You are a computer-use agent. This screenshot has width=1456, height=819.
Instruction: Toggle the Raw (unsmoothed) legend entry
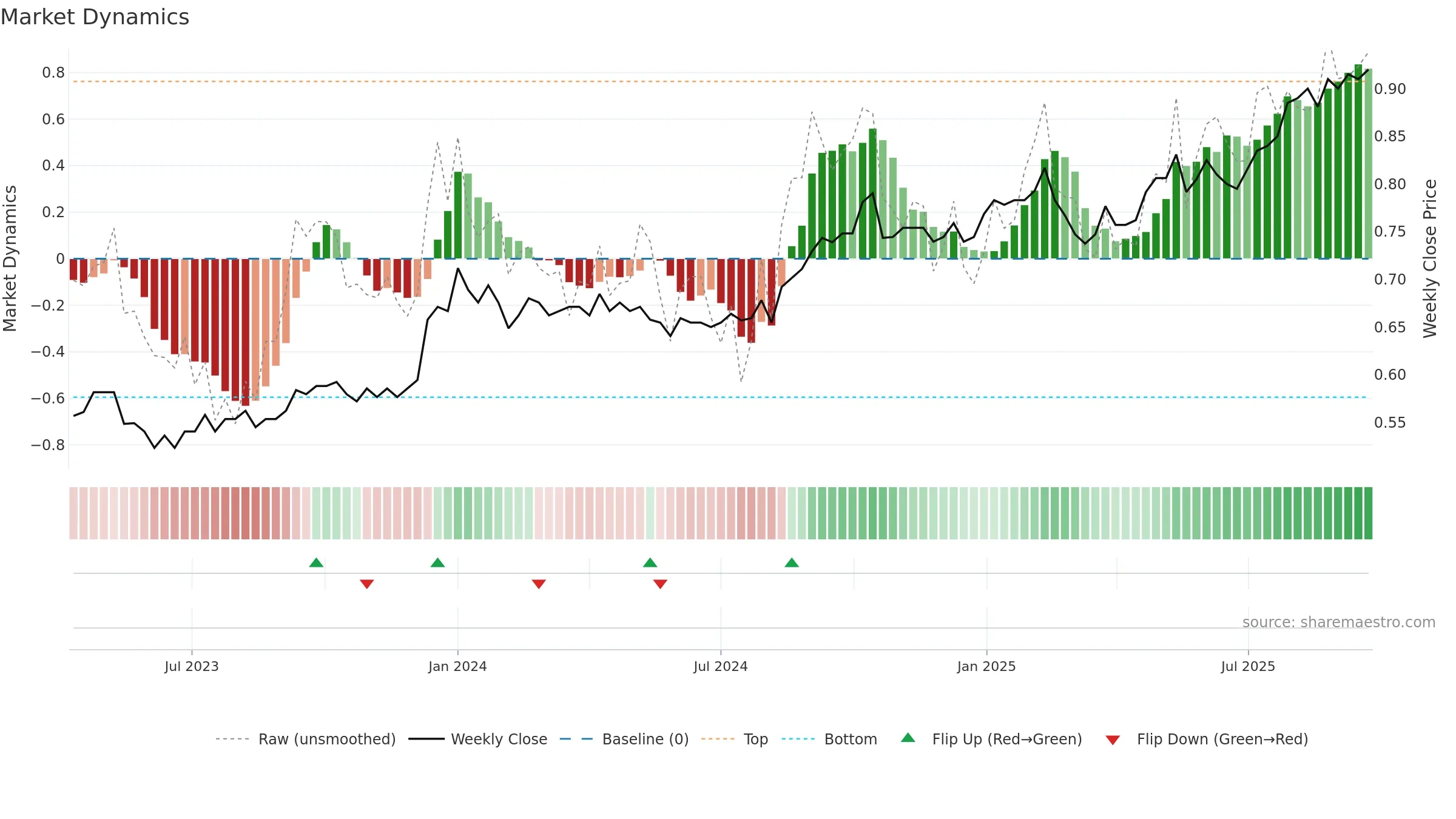(305, 739)
